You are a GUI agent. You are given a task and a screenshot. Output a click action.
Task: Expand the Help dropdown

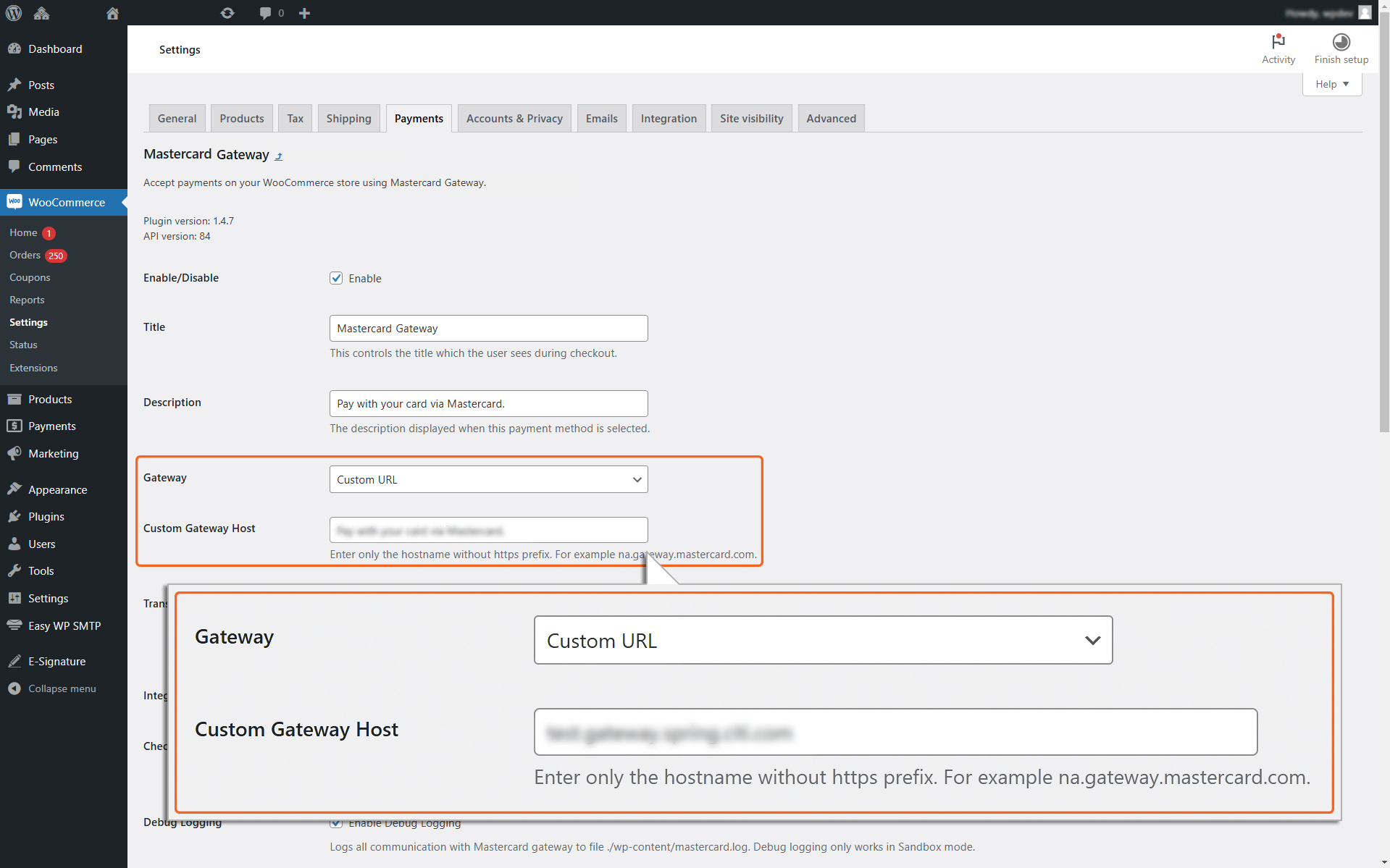point(1331,84)
